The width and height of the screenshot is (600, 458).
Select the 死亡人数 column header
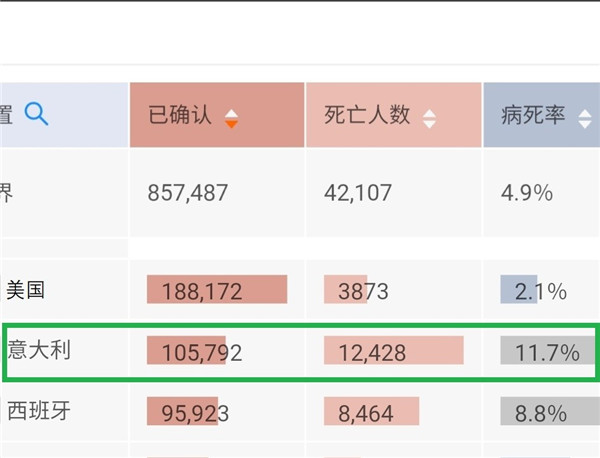(394, 115)
